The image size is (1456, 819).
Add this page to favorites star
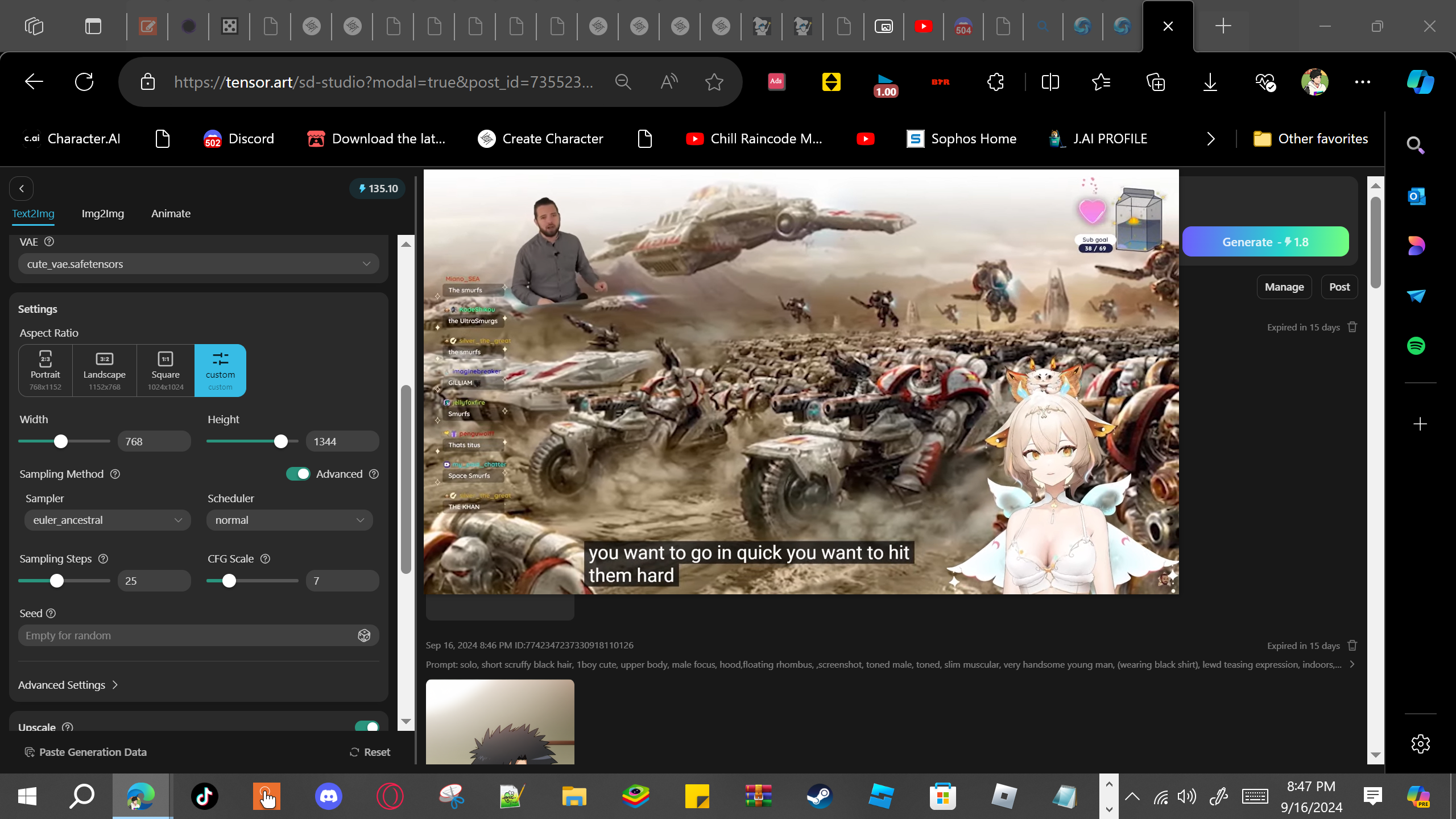pos(714,82)
